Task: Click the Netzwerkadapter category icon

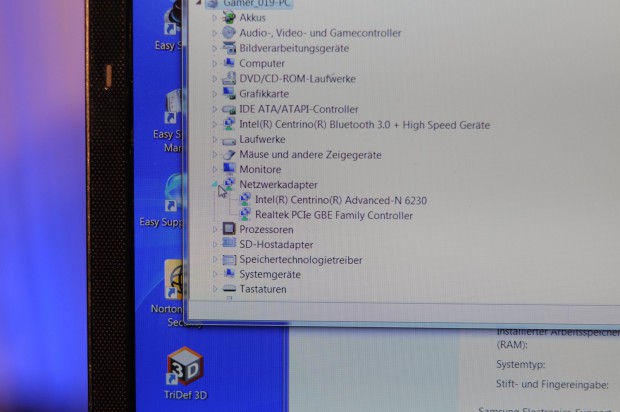Action: (x=229, y=184)
